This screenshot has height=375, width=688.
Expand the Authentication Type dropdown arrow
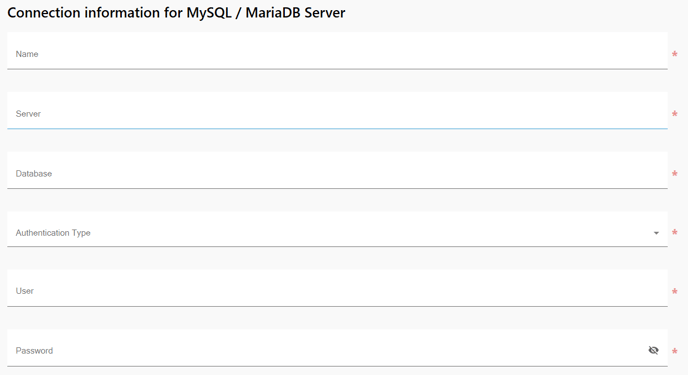(x=656, y=233)
